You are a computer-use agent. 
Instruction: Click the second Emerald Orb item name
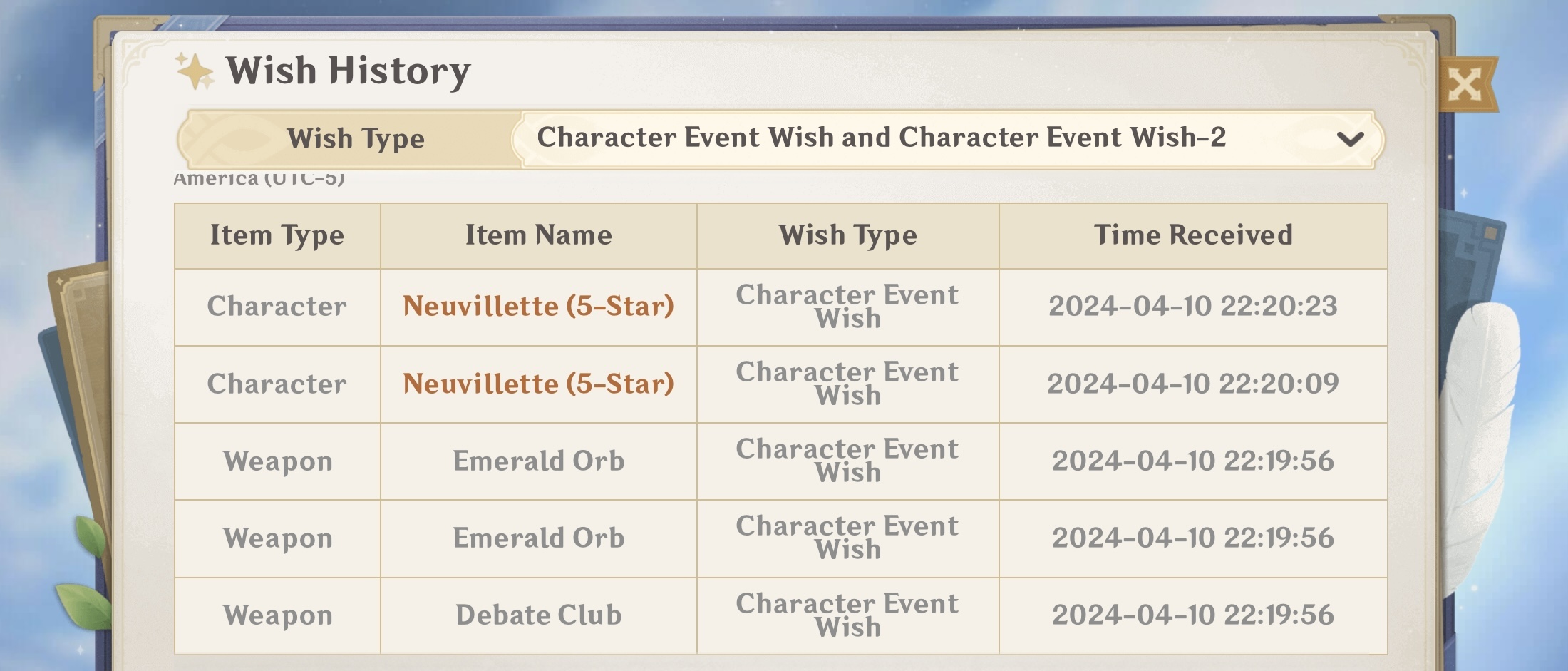538,538
